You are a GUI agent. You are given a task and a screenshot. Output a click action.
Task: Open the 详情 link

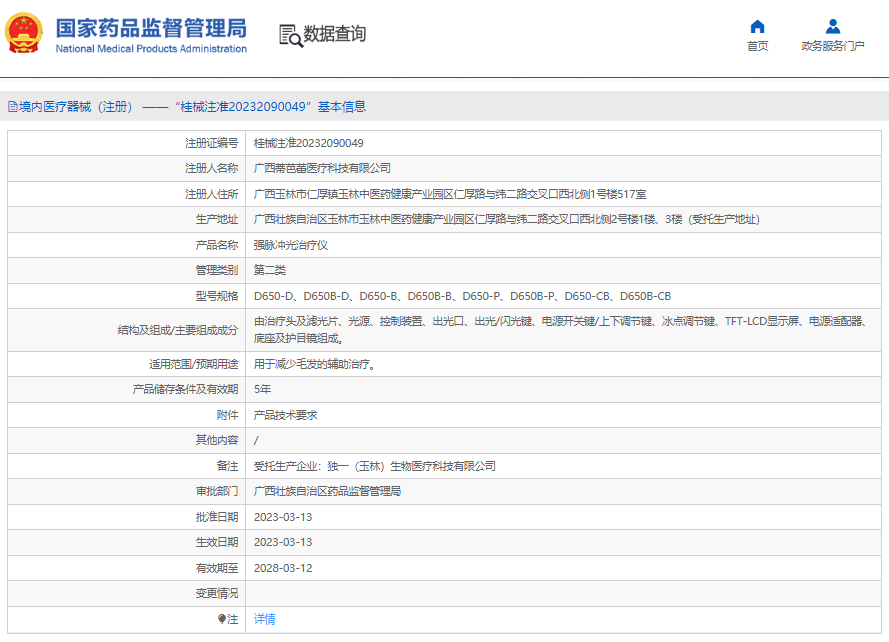click(264, 619)
